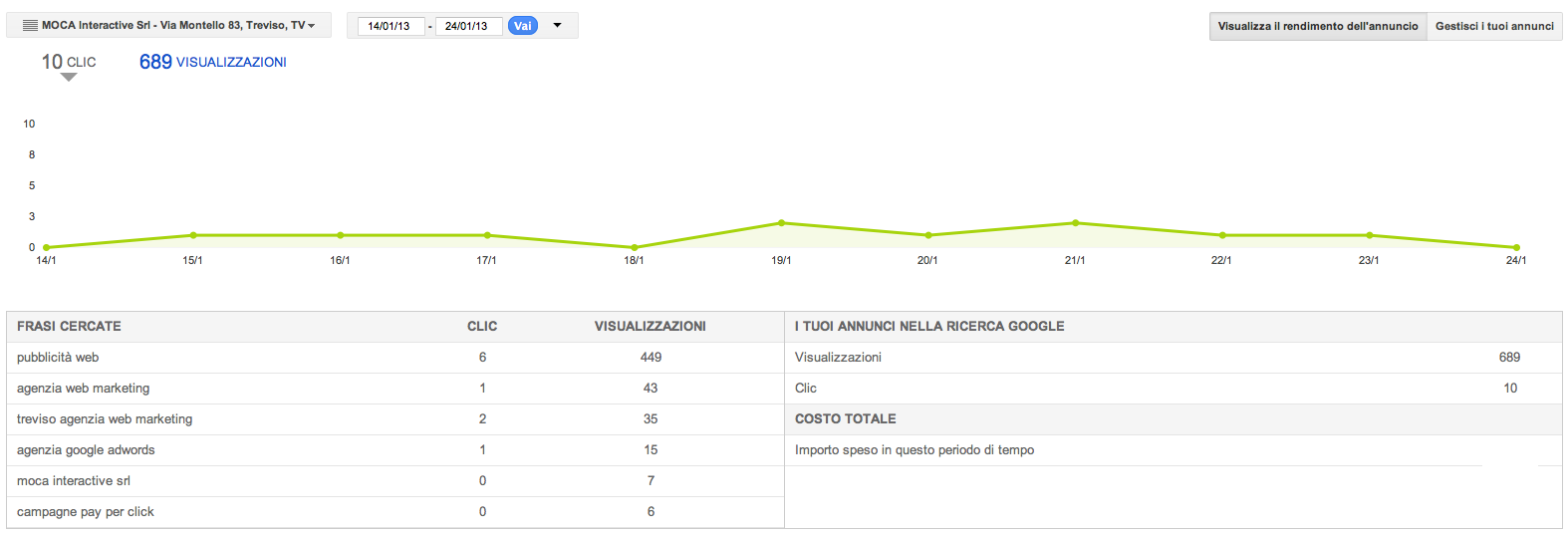1568x535 pixels.
Task: Click the Clic summary row label
Action: [x=806, y=389]
